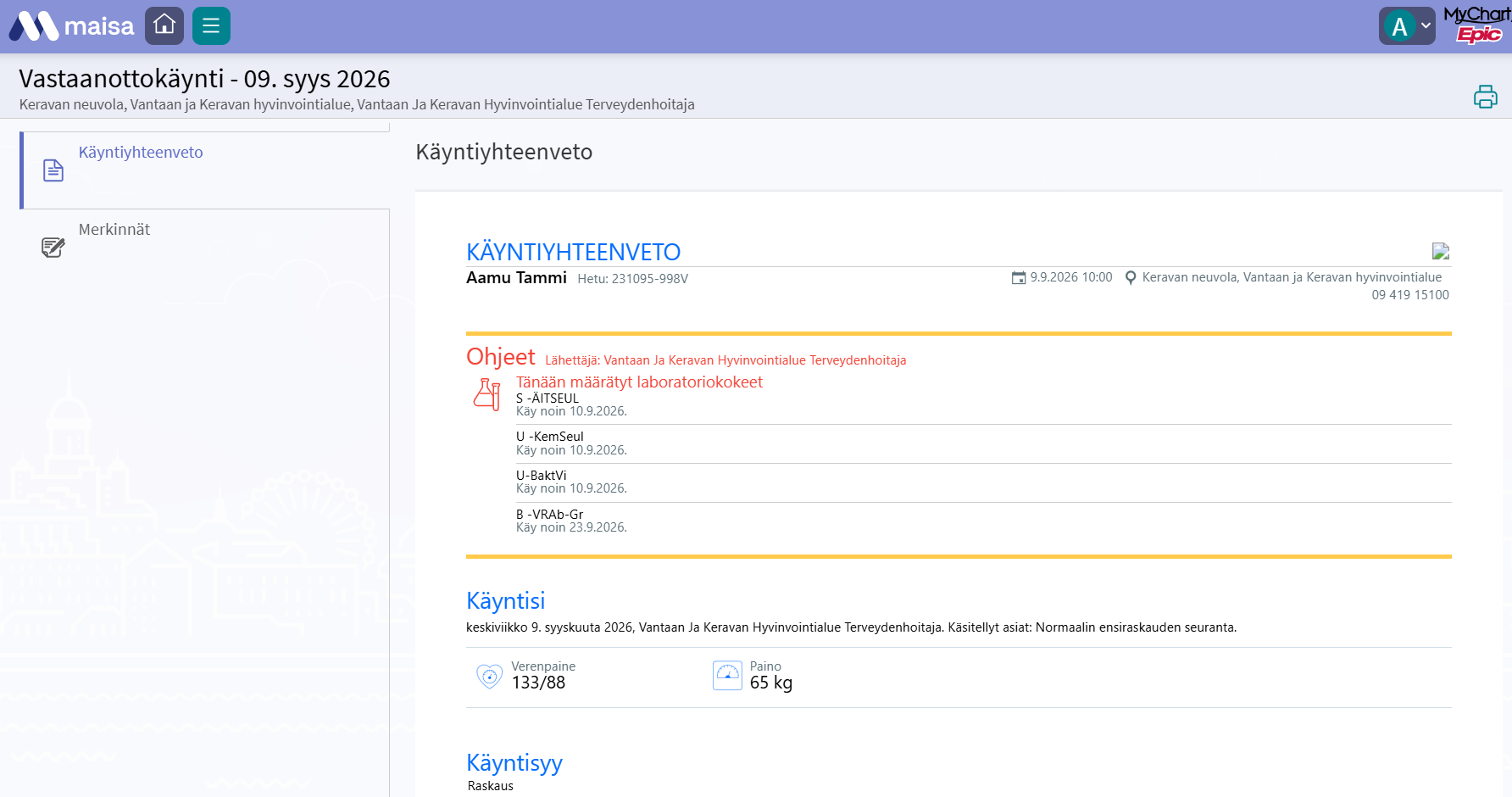Click the Käyntisyy section heading
The width and height of the screenshot is (1512, 797).
(514, 763)
